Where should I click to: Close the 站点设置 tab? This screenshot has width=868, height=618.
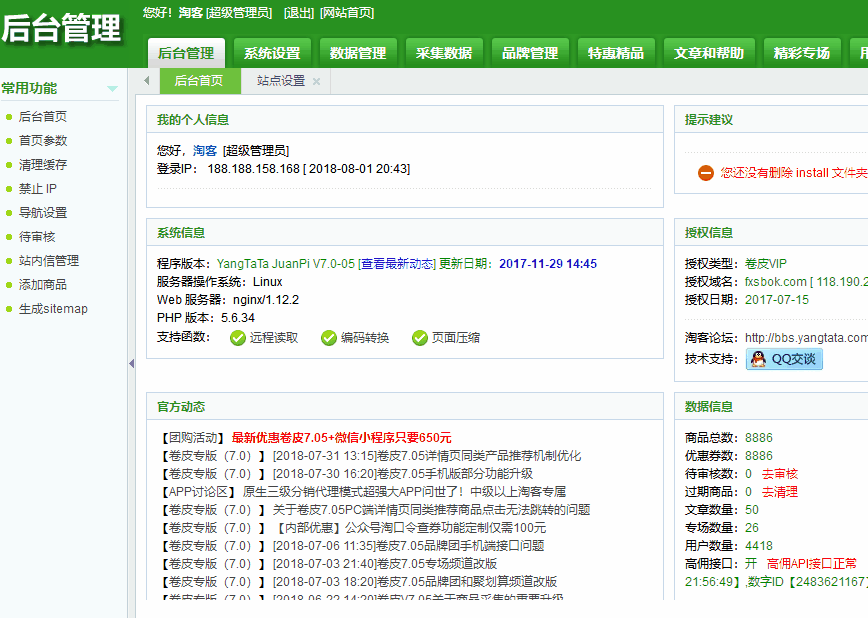tap(317, 82)
